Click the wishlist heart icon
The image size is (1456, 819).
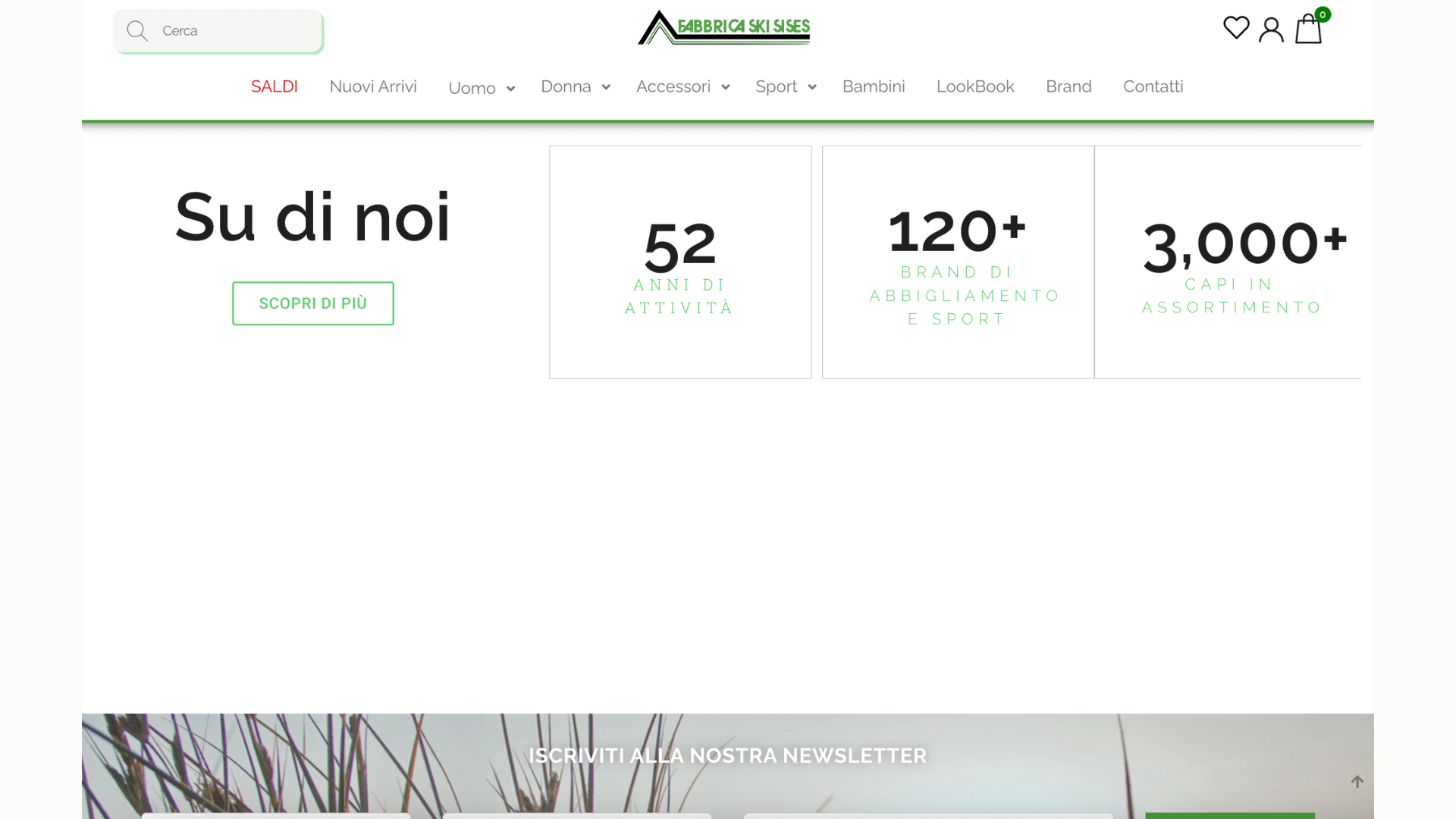1236,28
